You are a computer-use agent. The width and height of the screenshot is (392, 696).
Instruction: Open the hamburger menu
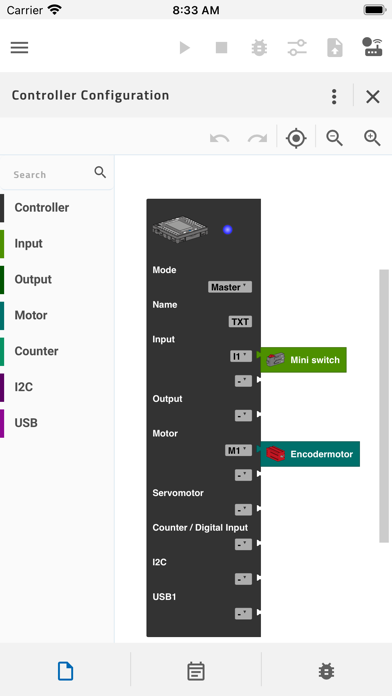tap(20, 47)
